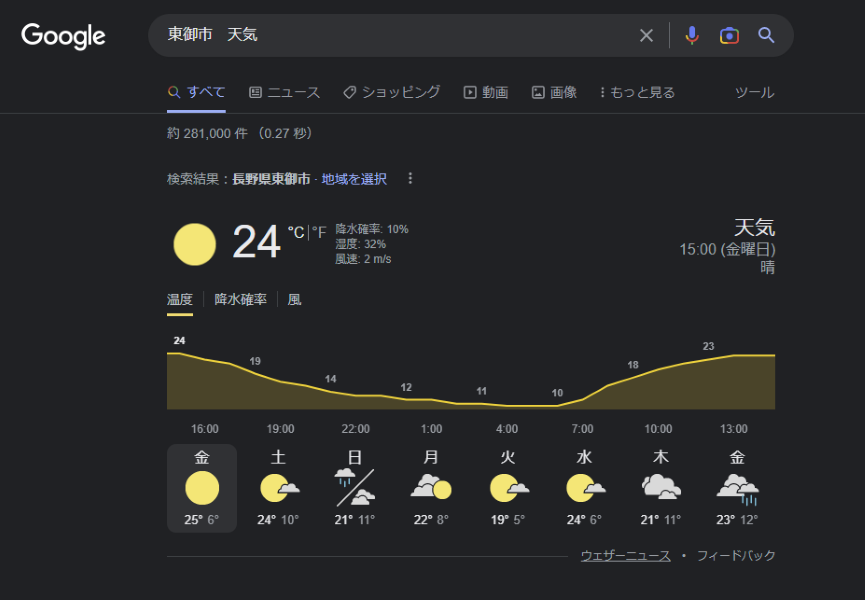Clear the search box text
The height and width of the screenshot is (600, 865).
pos(646,36)
